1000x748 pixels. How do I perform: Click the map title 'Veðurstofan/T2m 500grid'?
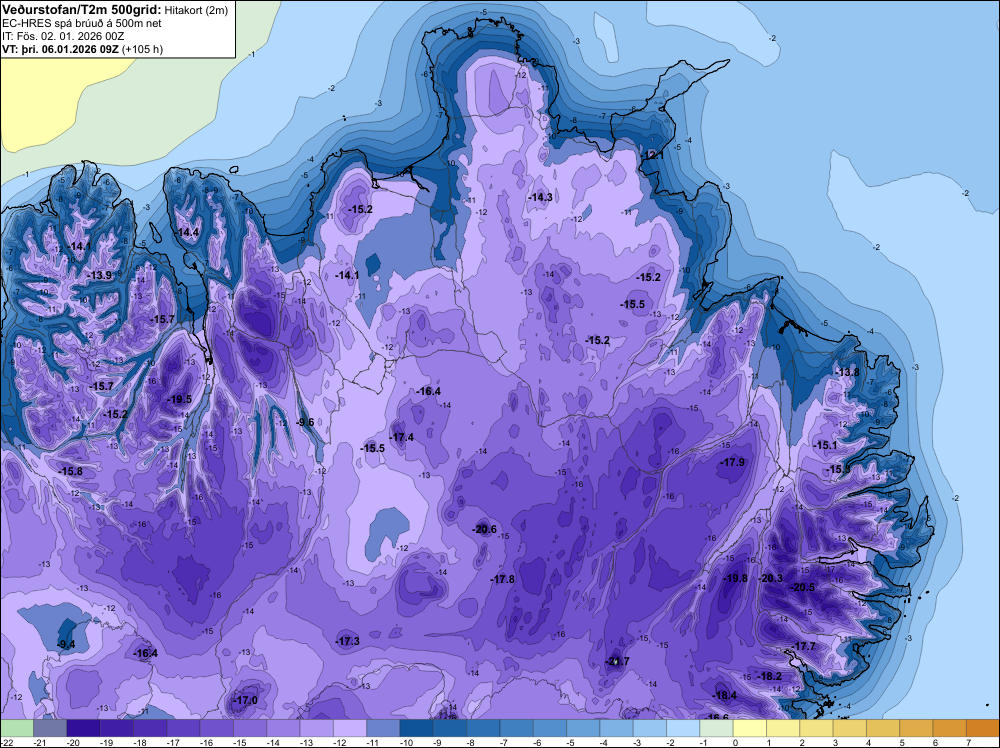pos(82,10)
